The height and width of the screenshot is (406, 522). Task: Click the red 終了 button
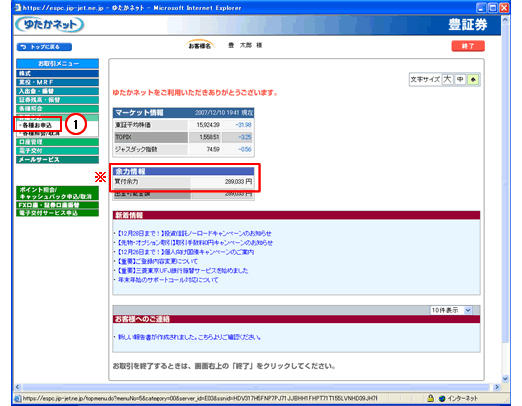click(468, 46)
